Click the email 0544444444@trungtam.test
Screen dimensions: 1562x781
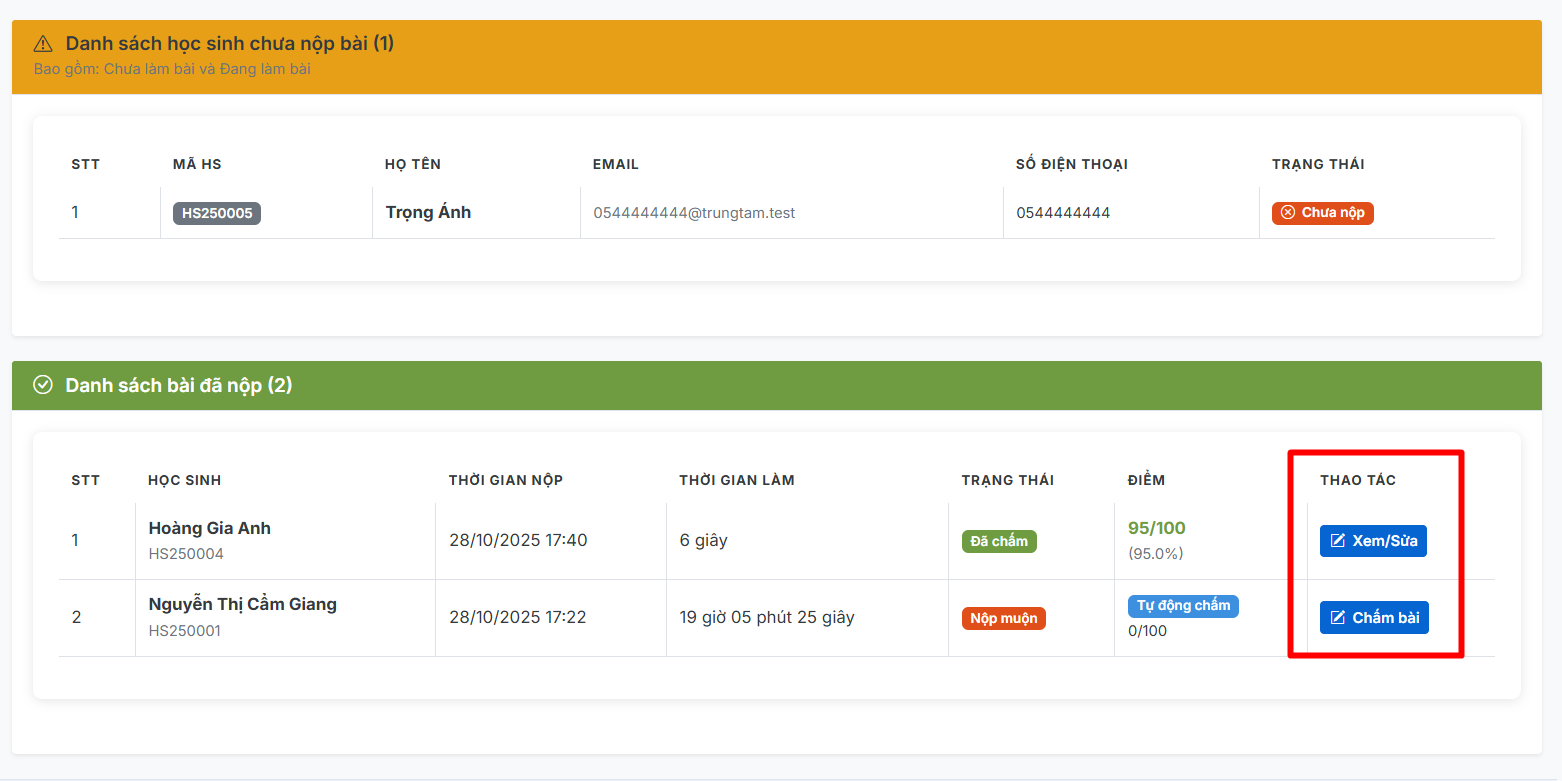[x=694, y=213]
